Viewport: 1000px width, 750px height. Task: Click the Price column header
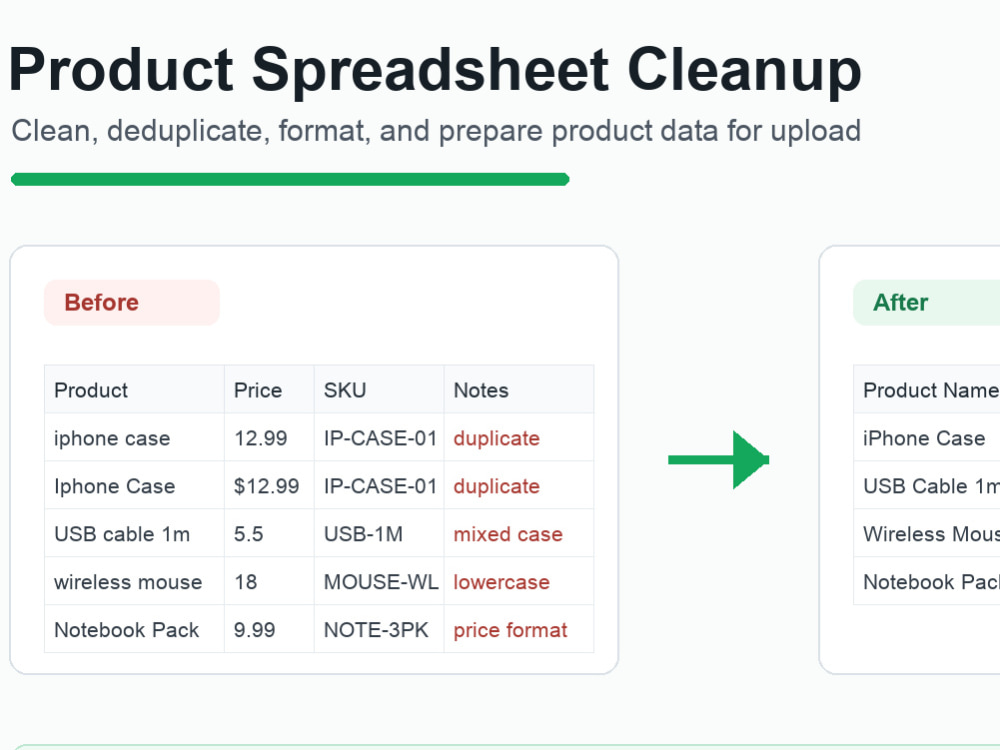click(x=269, y=390)
